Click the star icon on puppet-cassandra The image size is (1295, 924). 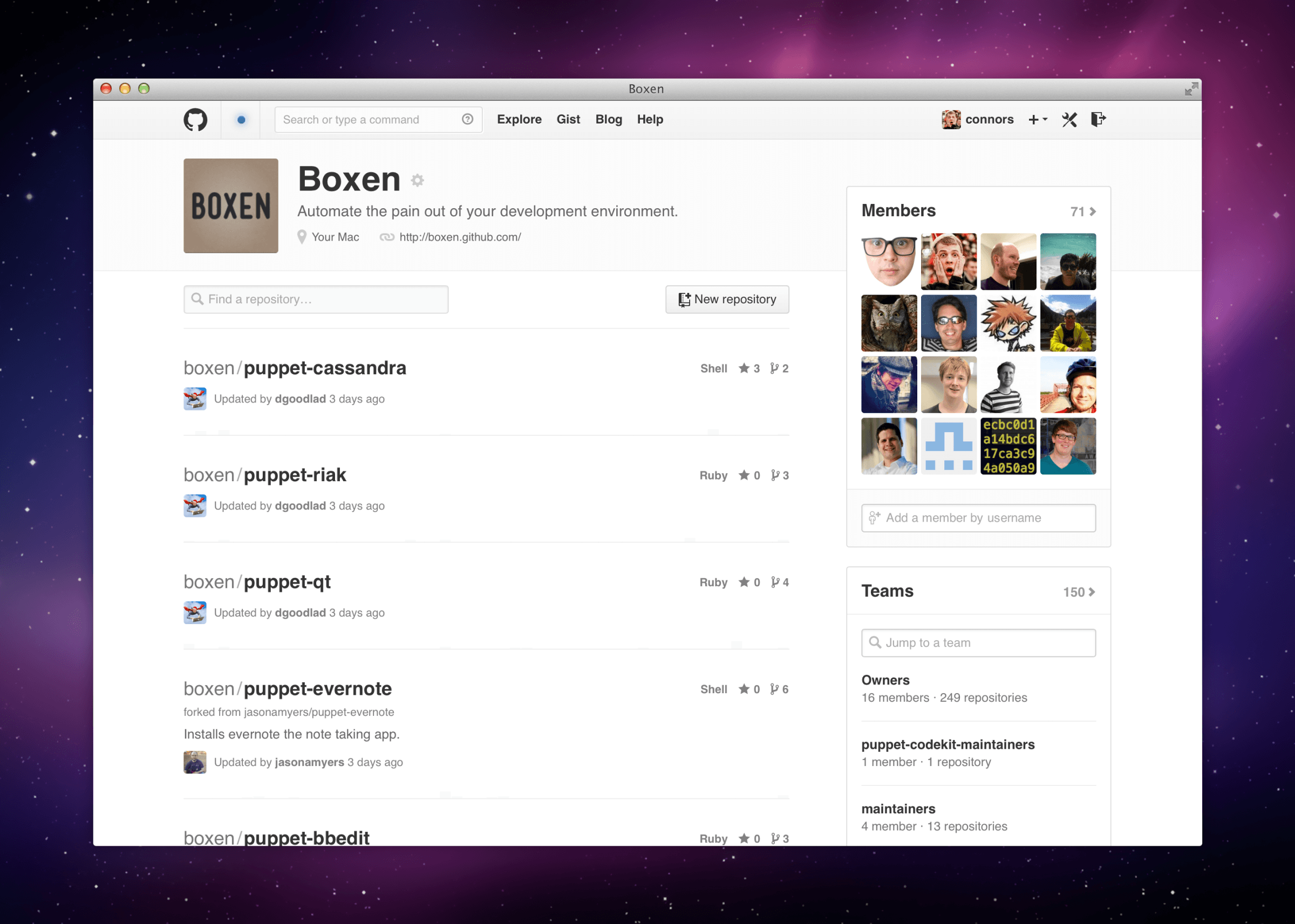(744, 368)
